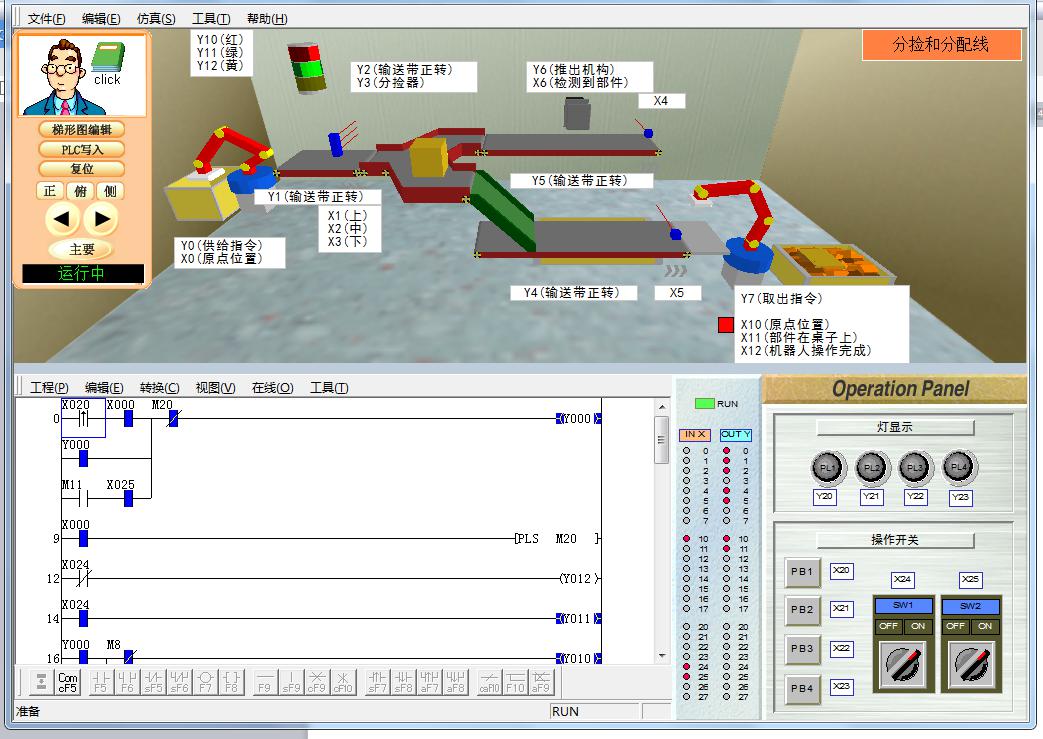This screenshot has width=1043, height=739.
Task: Open the 视图(V) ladder menu
Action: [x=216, y=387]
